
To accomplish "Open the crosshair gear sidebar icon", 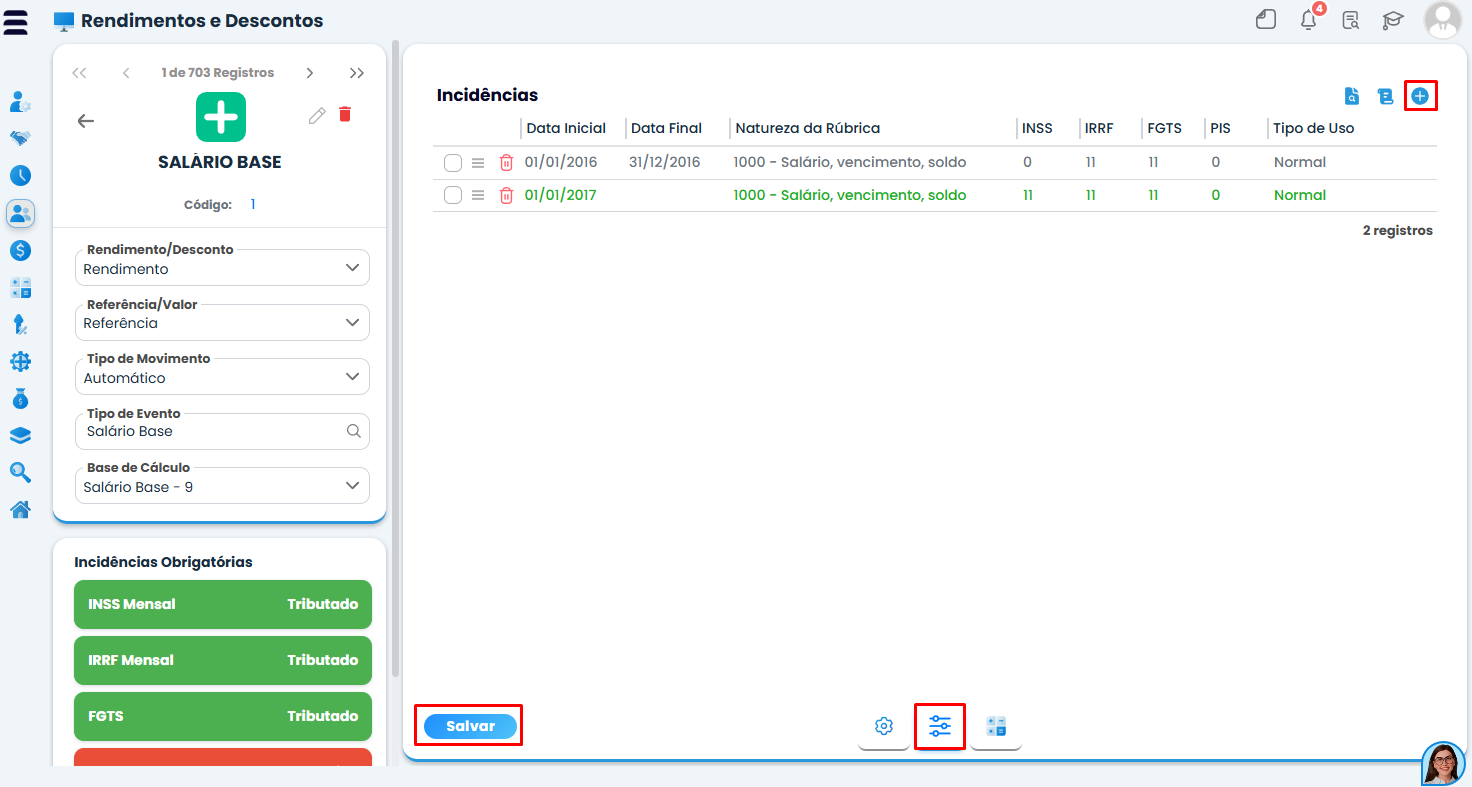I will (x=20, y=361).
